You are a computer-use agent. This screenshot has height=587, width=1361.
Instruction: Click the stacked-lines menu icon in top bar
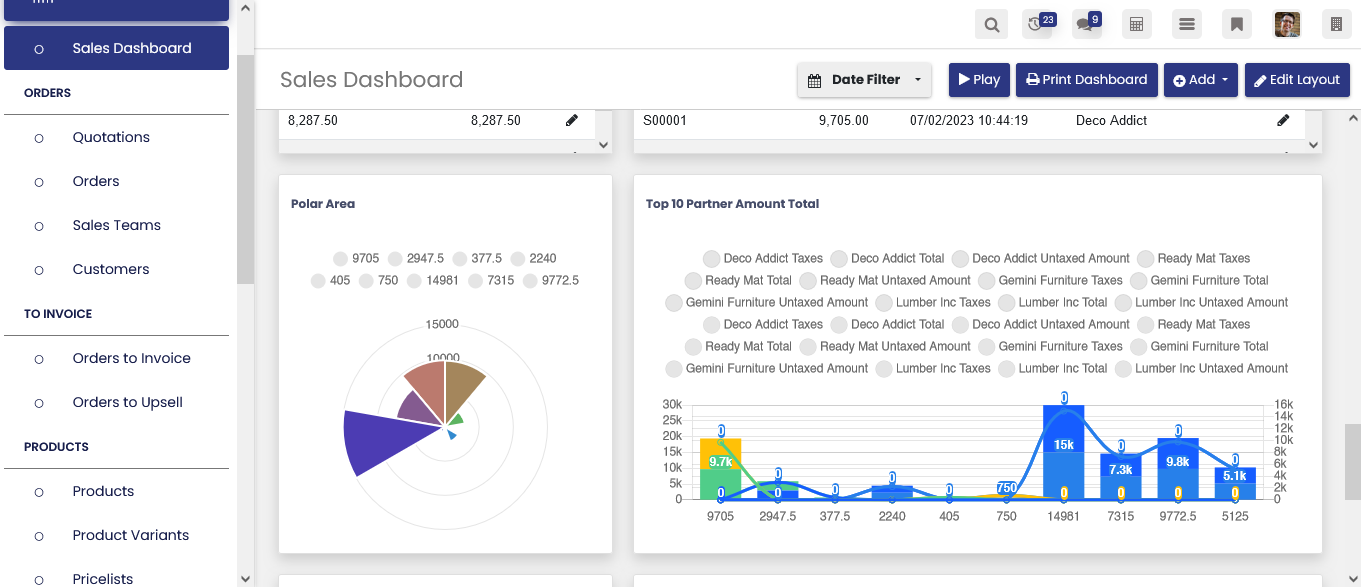[1187, 25]
